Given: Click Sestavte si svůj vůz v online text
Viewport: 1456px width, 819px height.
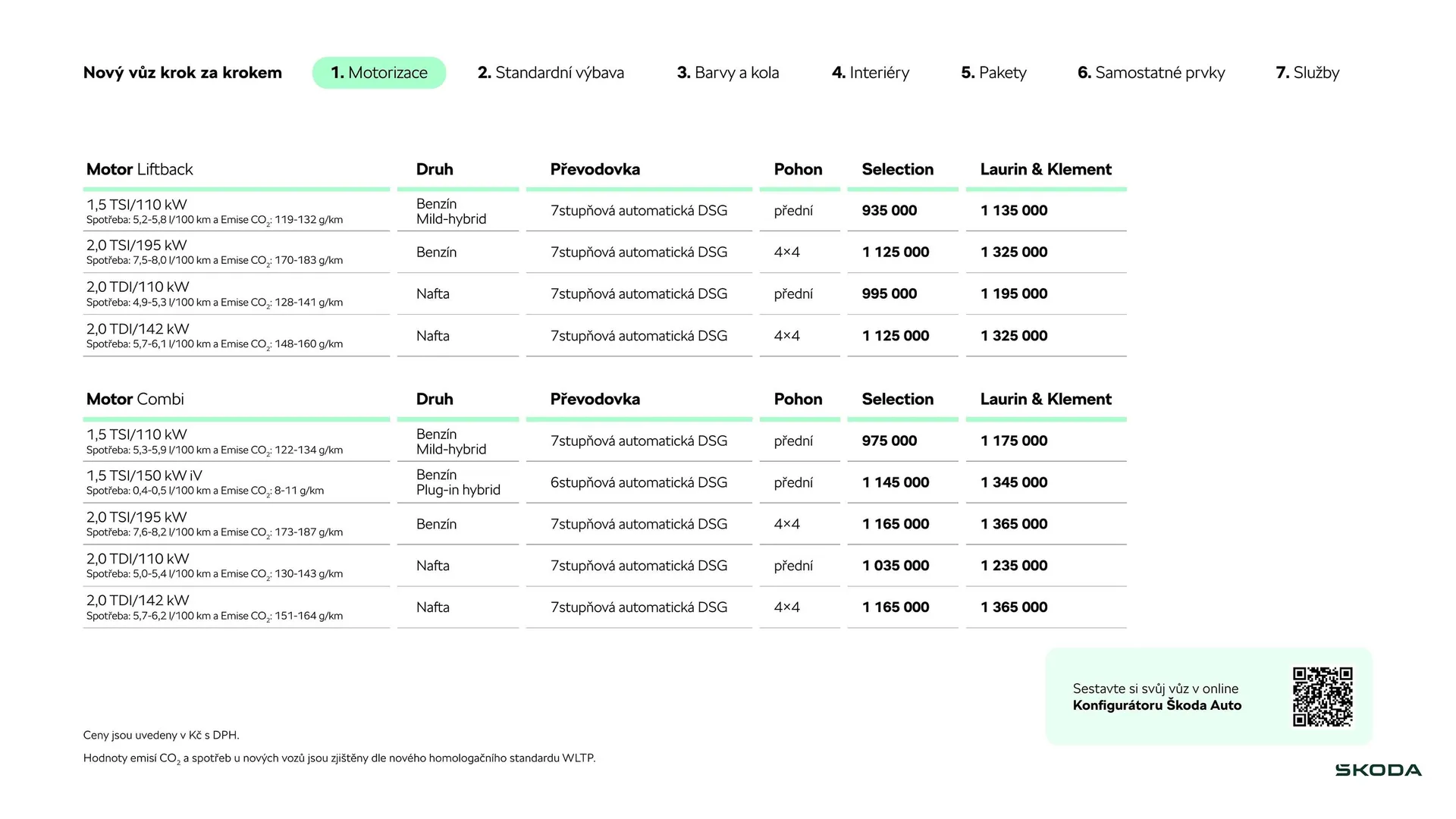Looking at the screenshot, I should tap(1156, 689).
